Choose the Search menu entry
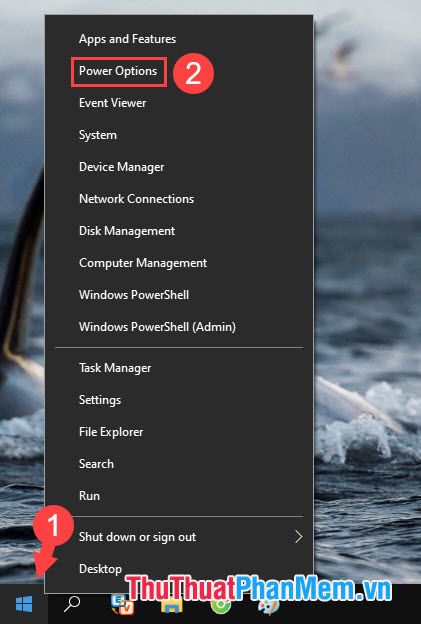This screenshot has height=624, width=421. tap(179, 464)
